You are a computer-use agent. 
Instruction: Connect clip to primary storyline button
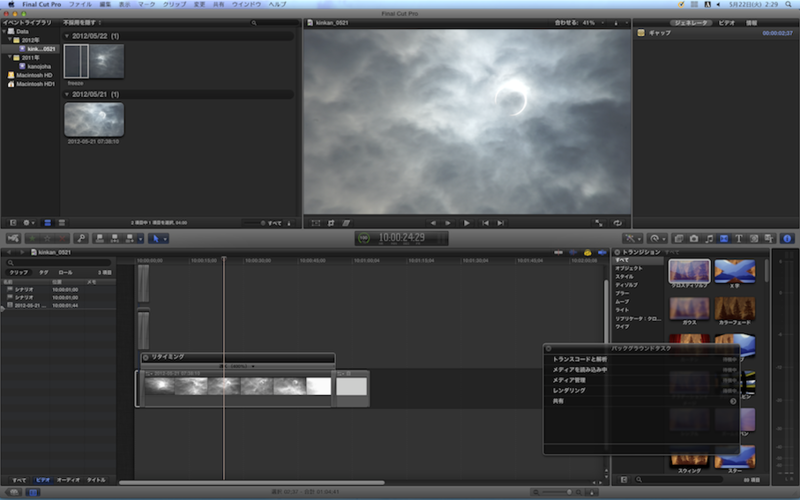pyautogui.click(x=100, y=238)
